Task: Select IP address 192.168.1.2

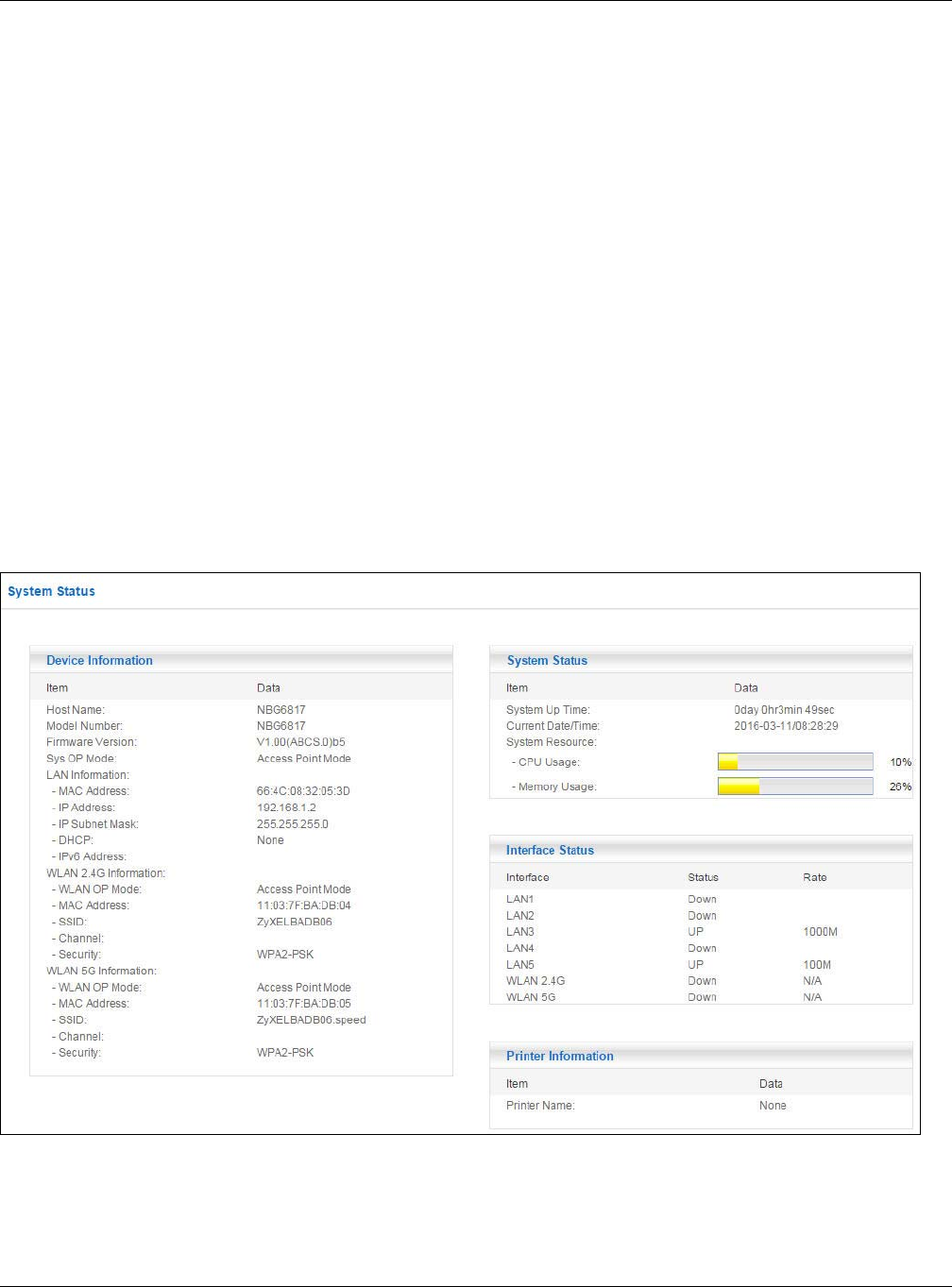Action: click(x=286, y=807)
